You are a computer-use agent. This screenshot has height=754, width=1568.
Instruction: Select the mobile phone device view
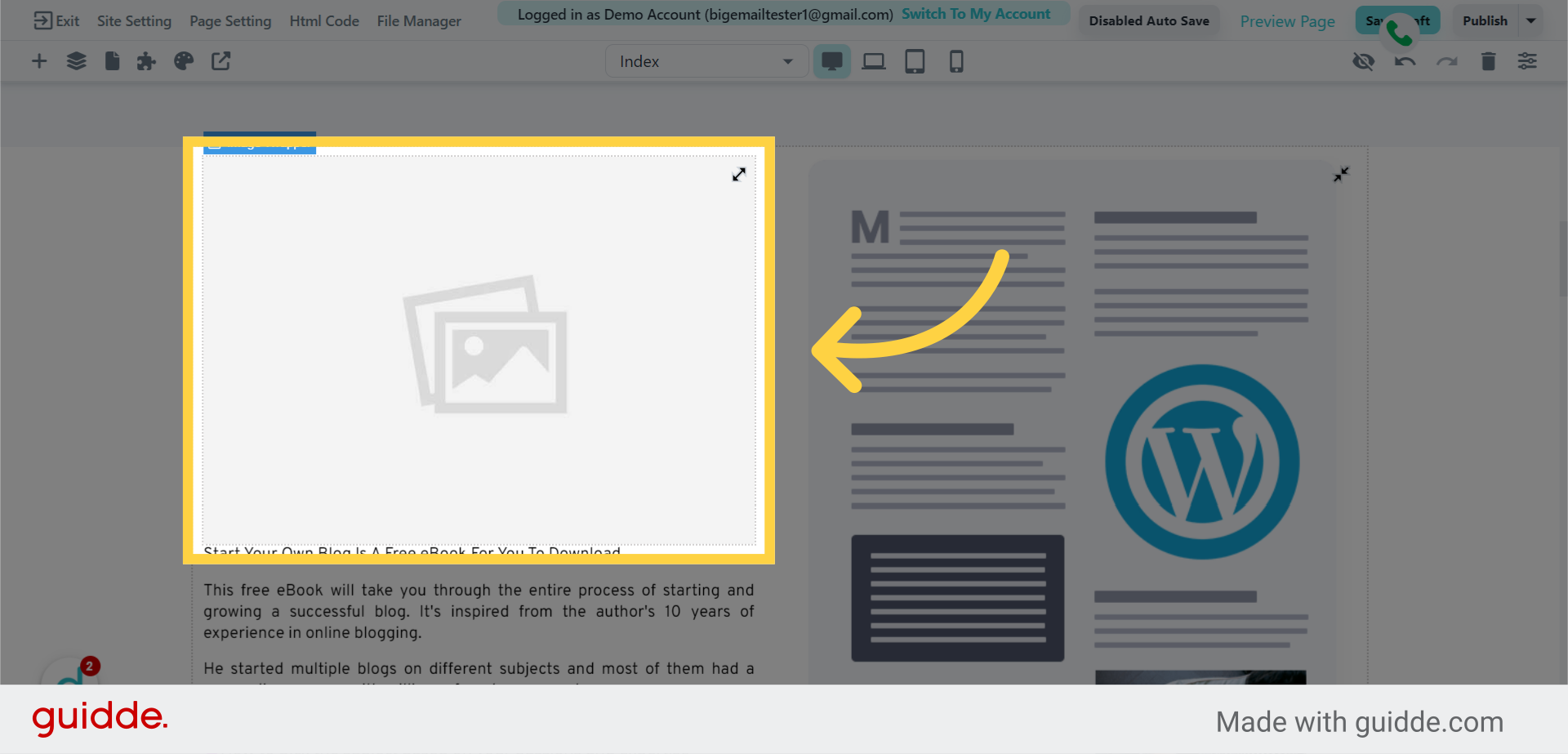956,61
